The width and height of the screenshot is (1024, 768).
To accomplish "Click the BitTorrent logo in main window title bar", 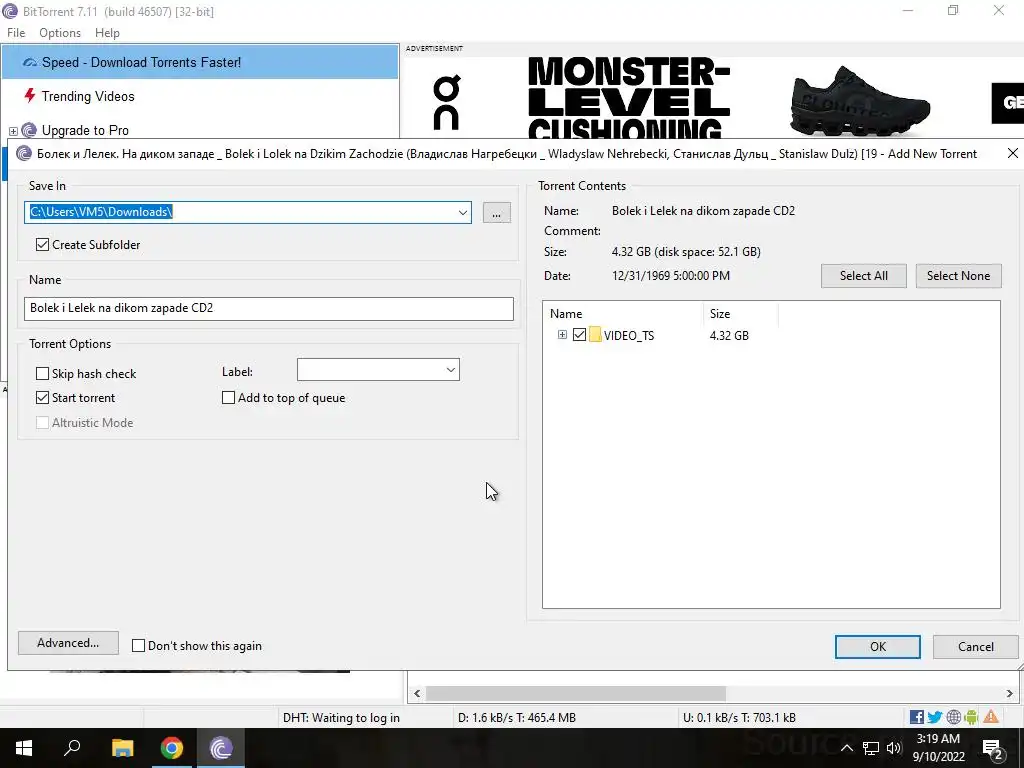I will (x=10, y=11).
